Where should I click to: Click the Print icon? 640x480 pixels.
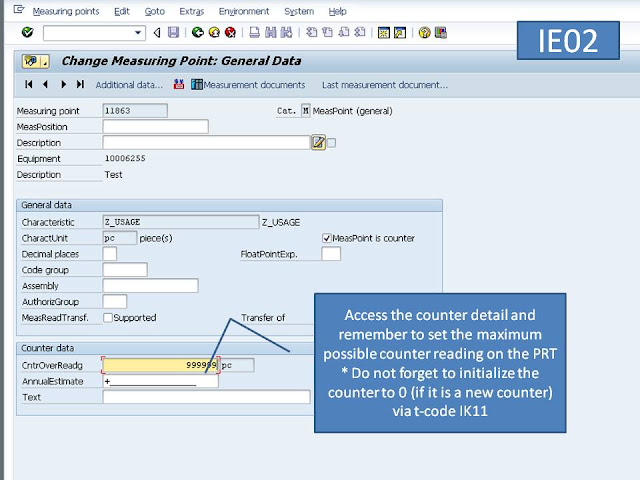pyautogui.click(x=254, y=32)
